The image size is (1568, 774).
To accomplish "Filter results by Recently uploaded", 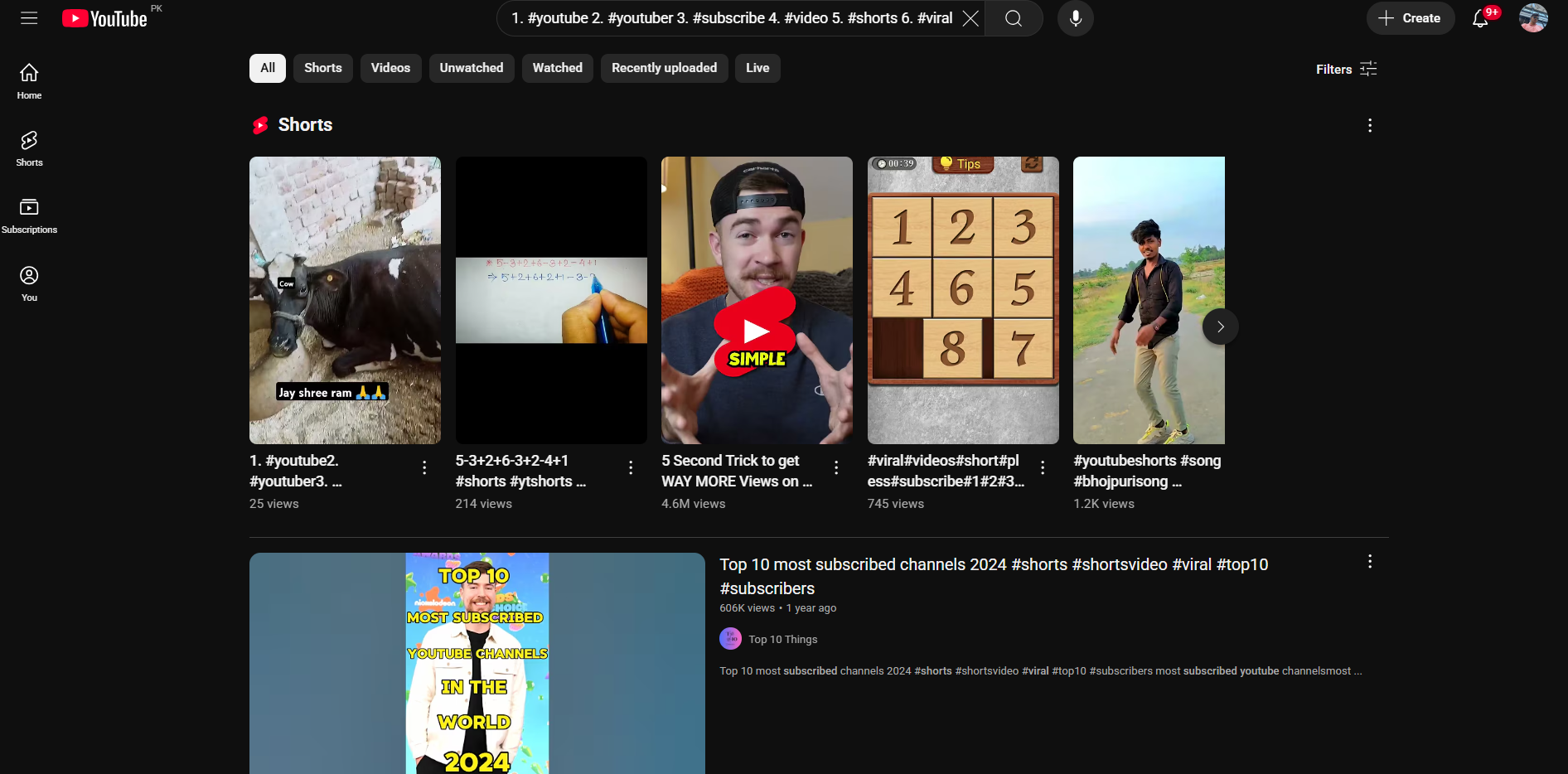I will (664, 68).
